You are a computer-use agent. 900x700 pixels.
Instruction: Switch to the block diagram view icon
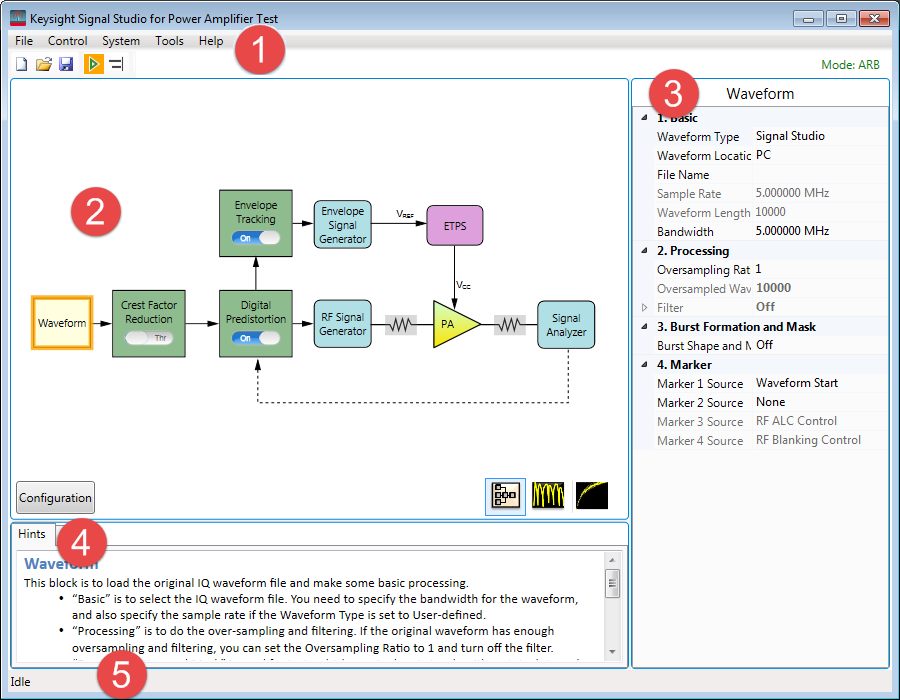[x=505, y=495]
